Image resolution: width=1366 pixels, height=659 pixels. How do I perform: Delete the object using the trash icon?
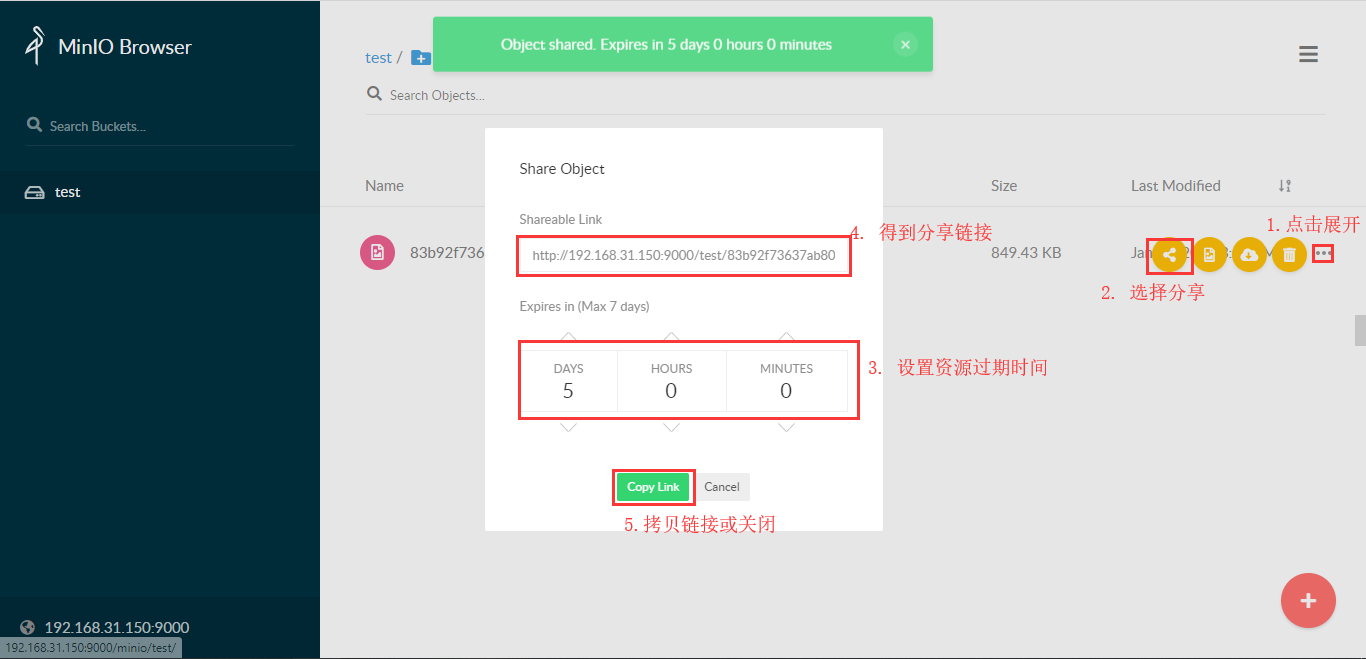(1289, 255)
